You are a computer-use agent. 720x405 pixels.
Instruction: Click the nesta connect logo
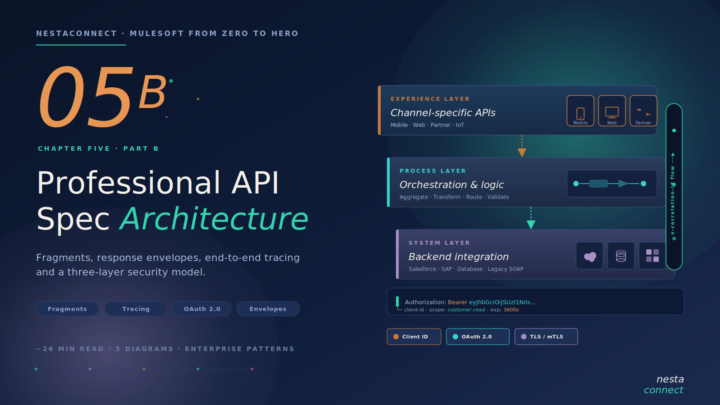click(x=664, y=384)
